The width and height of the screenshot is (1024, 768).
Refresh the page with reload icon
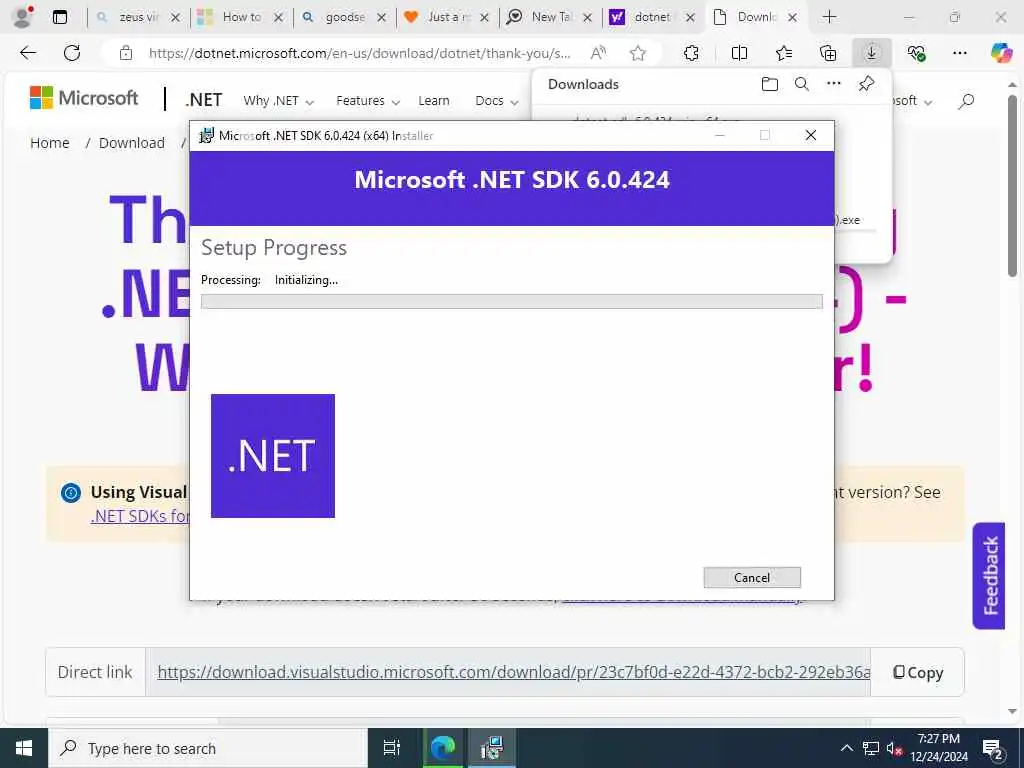72,53
